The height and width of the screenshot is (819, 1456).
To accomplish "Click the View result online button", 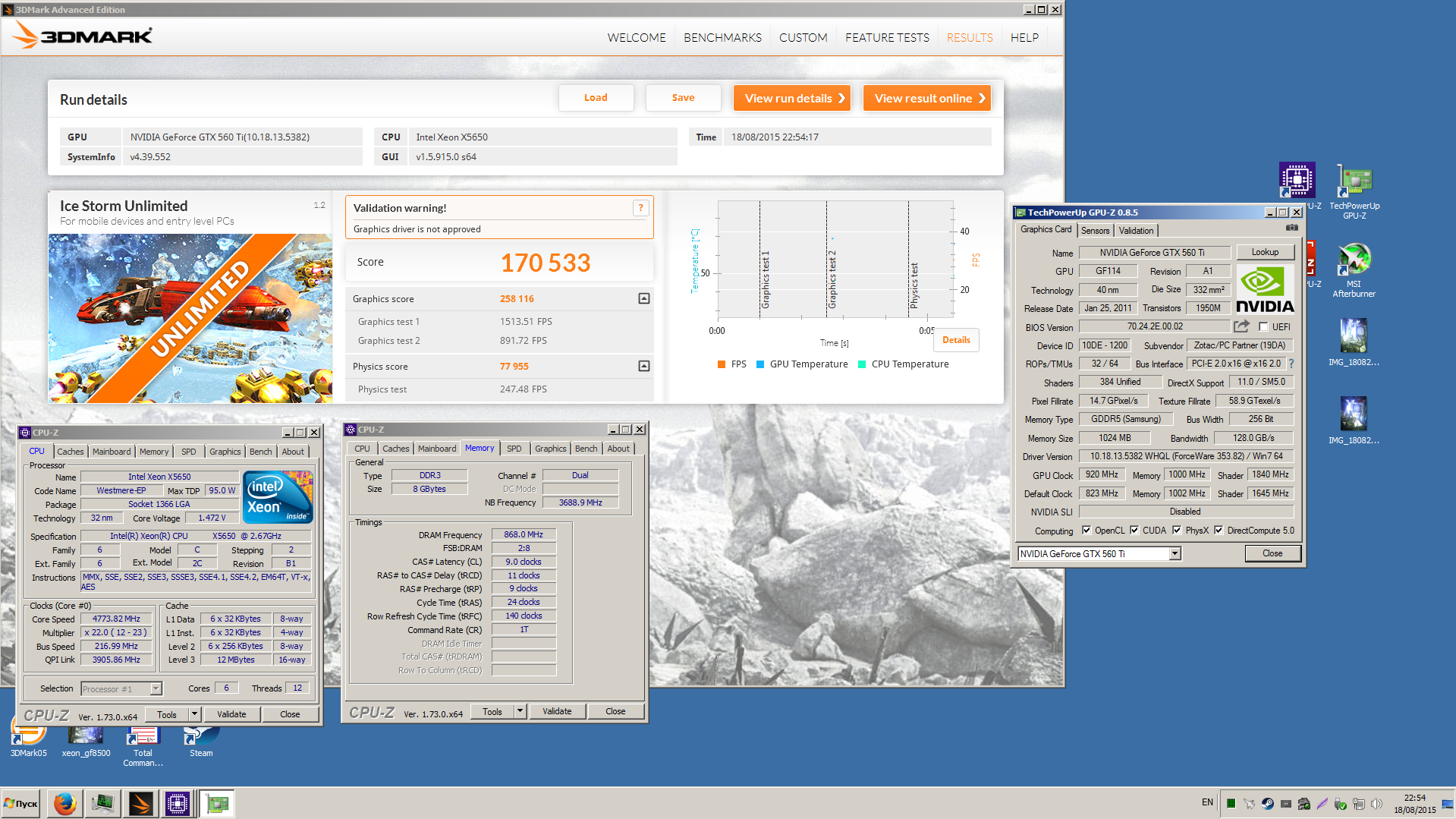I will 927,98.
